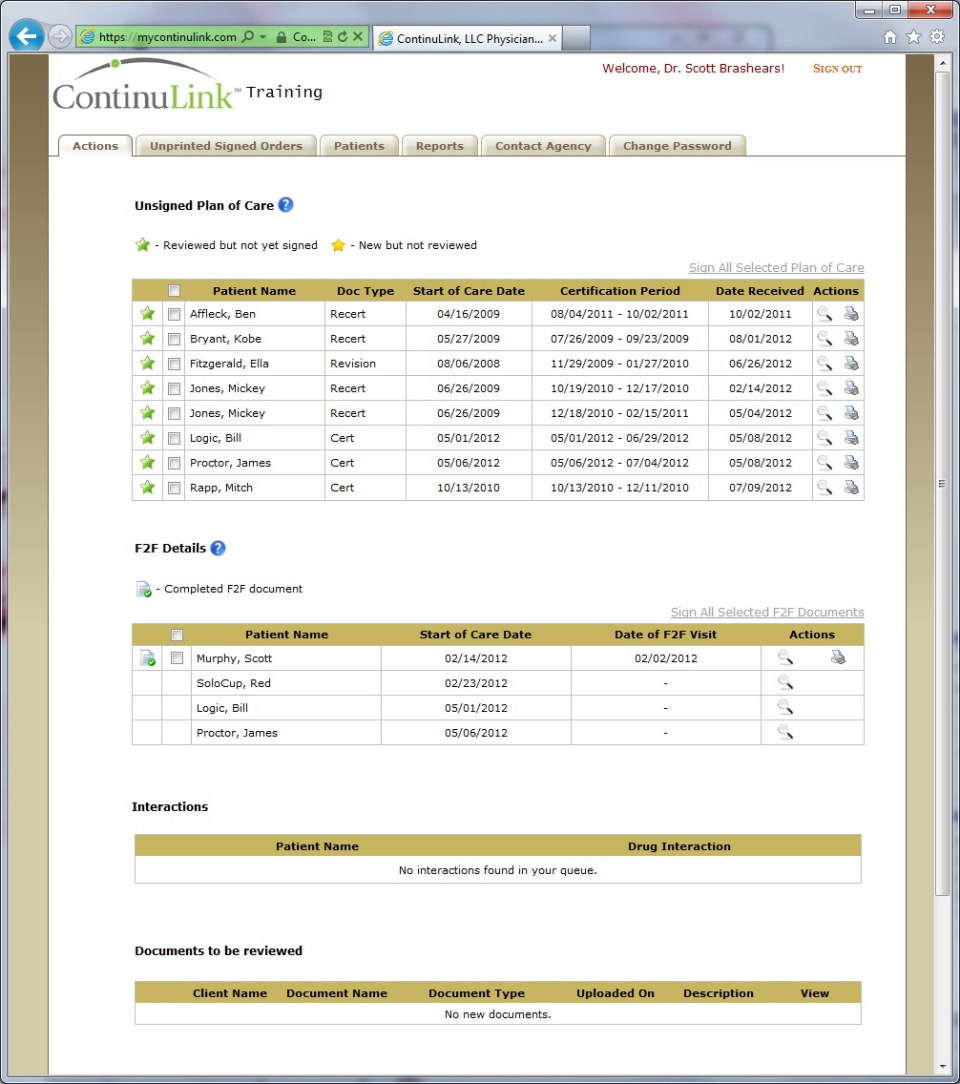Check the box for Fitzgerald, Ella

pos(174,364)
